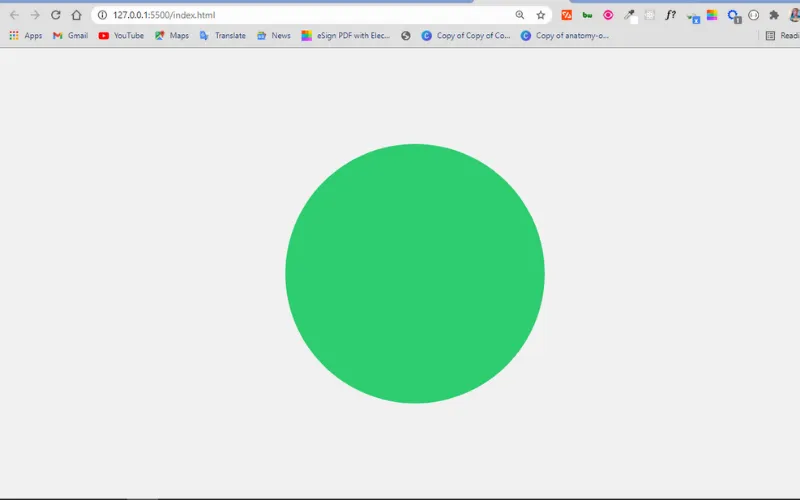Open the pink eye extension
The width and height of the screenshot is (800, 500).
pyautogui.click(x=608, y=15)
